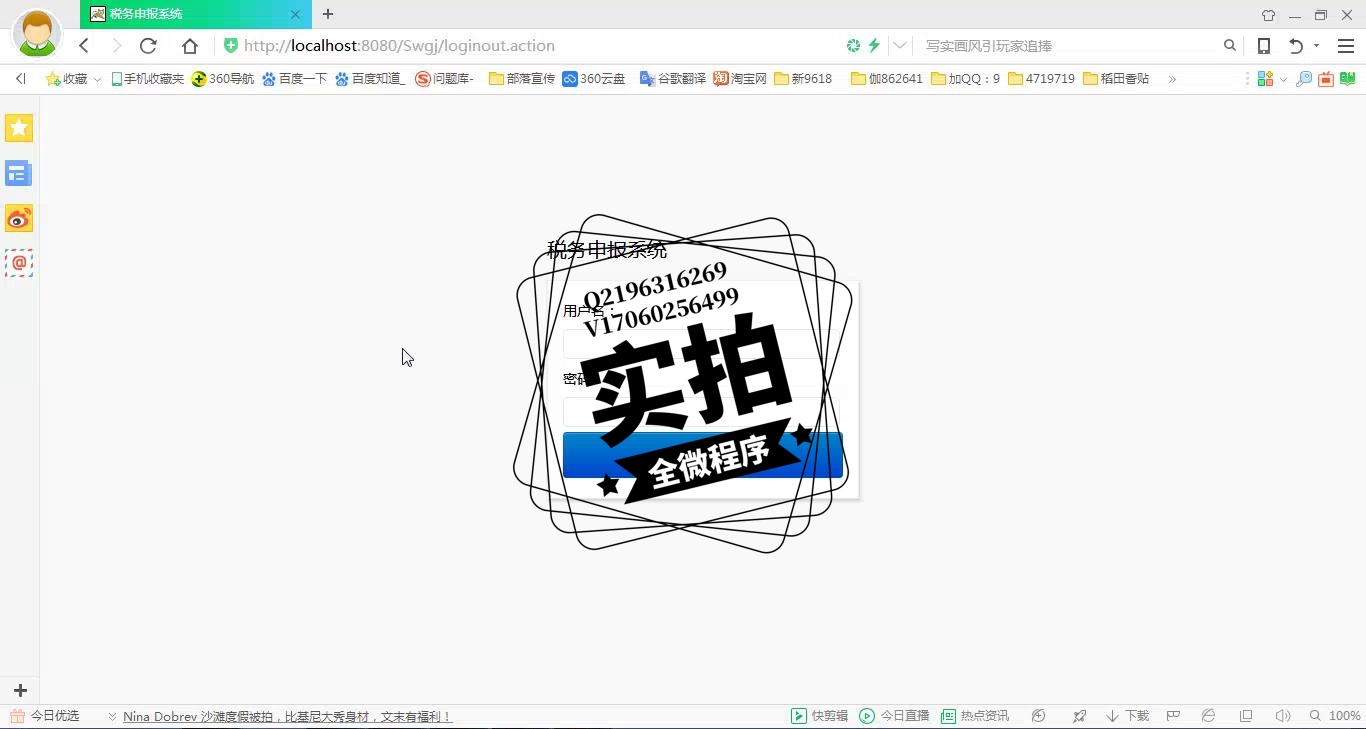Open the 稻田香贴 bookmark folder
The image size is (1366, 729).
click(x=1116, y=79)
